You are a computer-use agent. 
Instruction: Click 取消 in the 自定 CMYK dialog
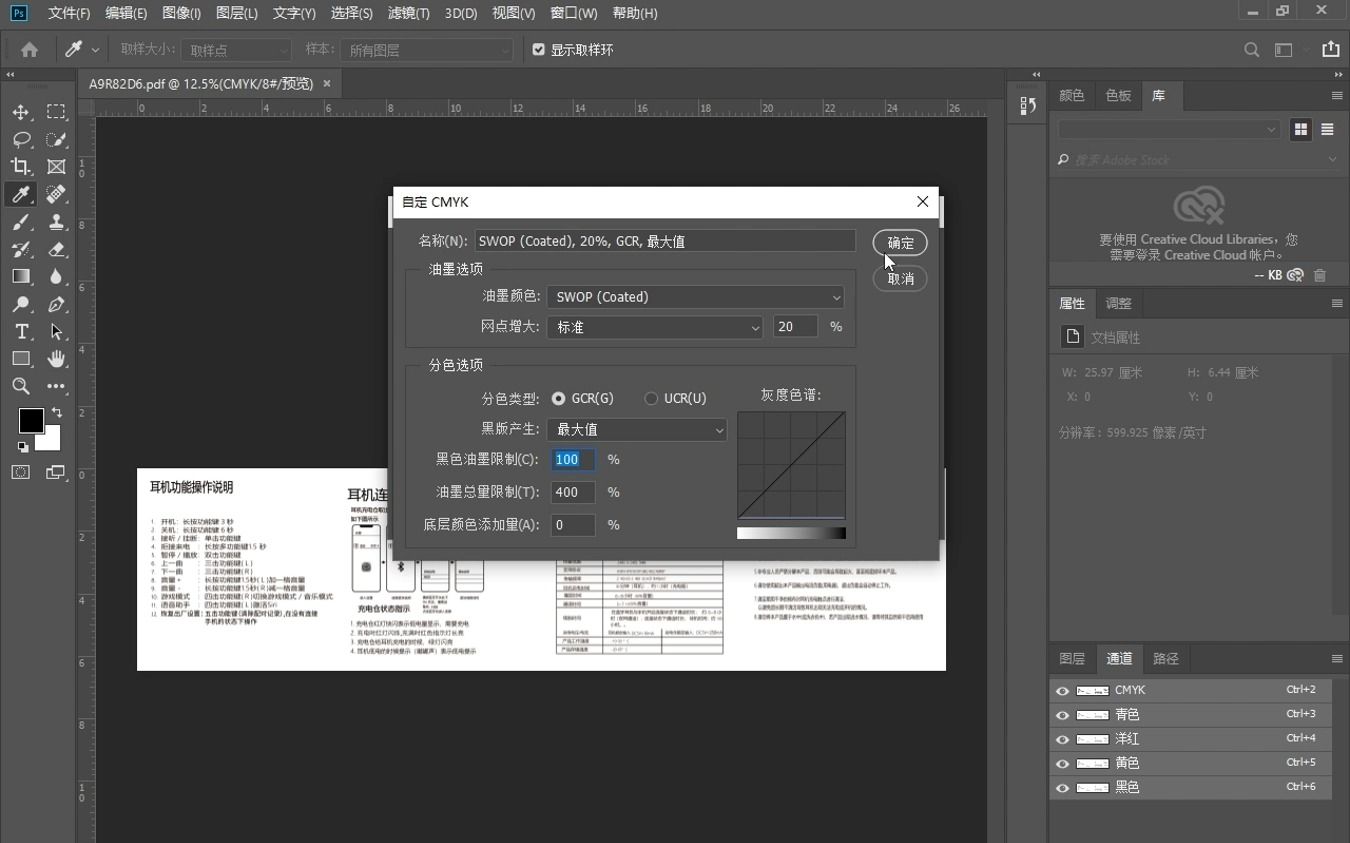click(x=900, y=279)
